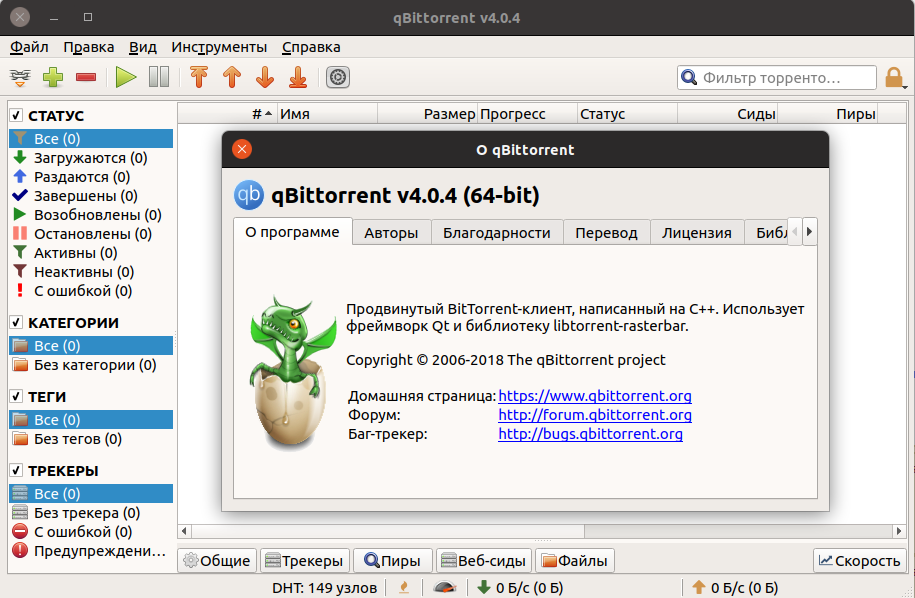Image resolution: width=915 pixels, height=598 pixels.
Task: Click the green plus add torrent file icon
Action: click(53, 77)
